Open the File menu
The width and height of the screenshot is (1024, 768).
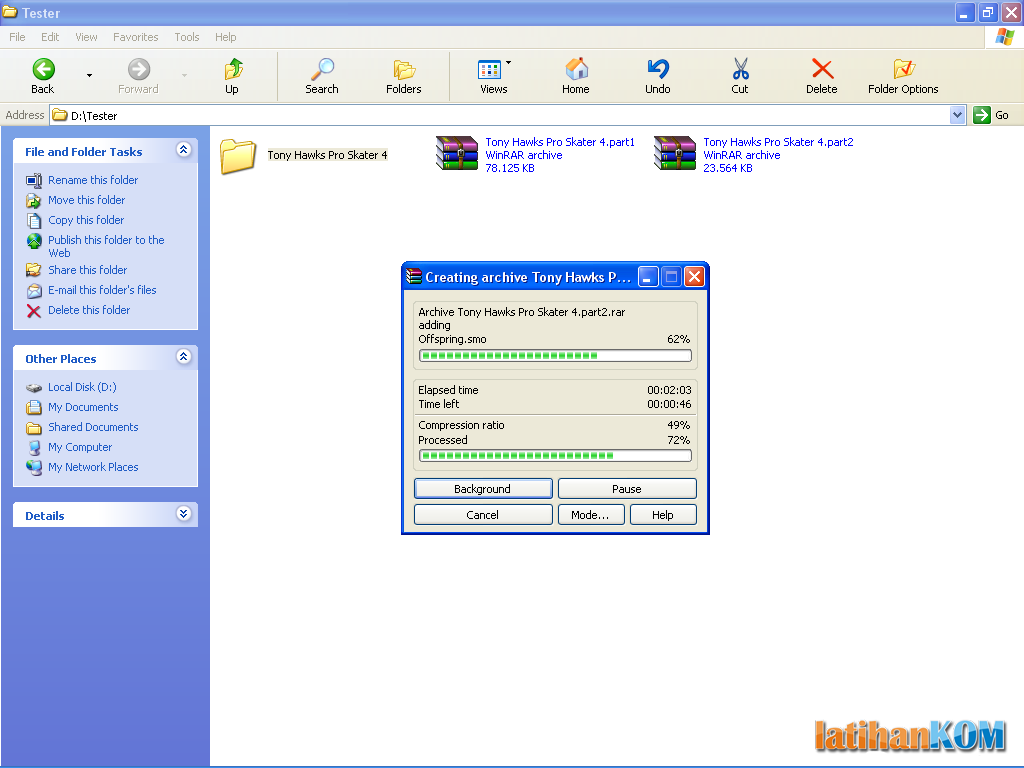click(x=18, y=37)
